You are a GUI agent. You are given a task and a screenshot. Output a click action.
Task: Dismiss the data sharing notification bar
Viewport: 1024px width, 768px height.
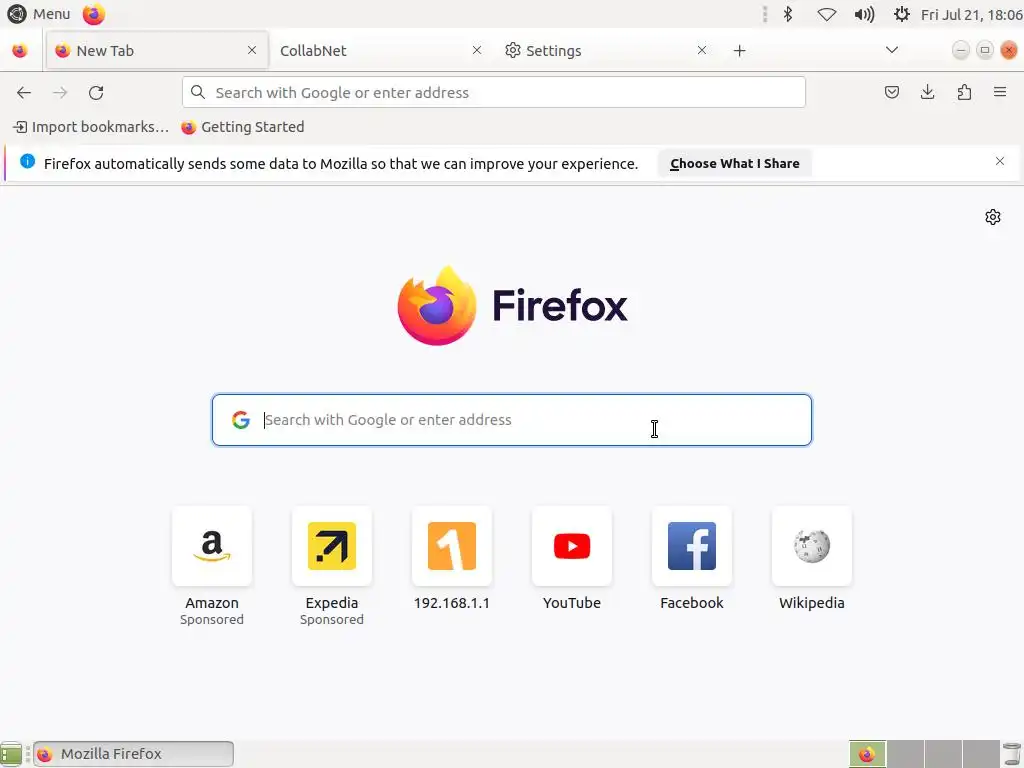pyautogui.click(x=1000, y=161)
